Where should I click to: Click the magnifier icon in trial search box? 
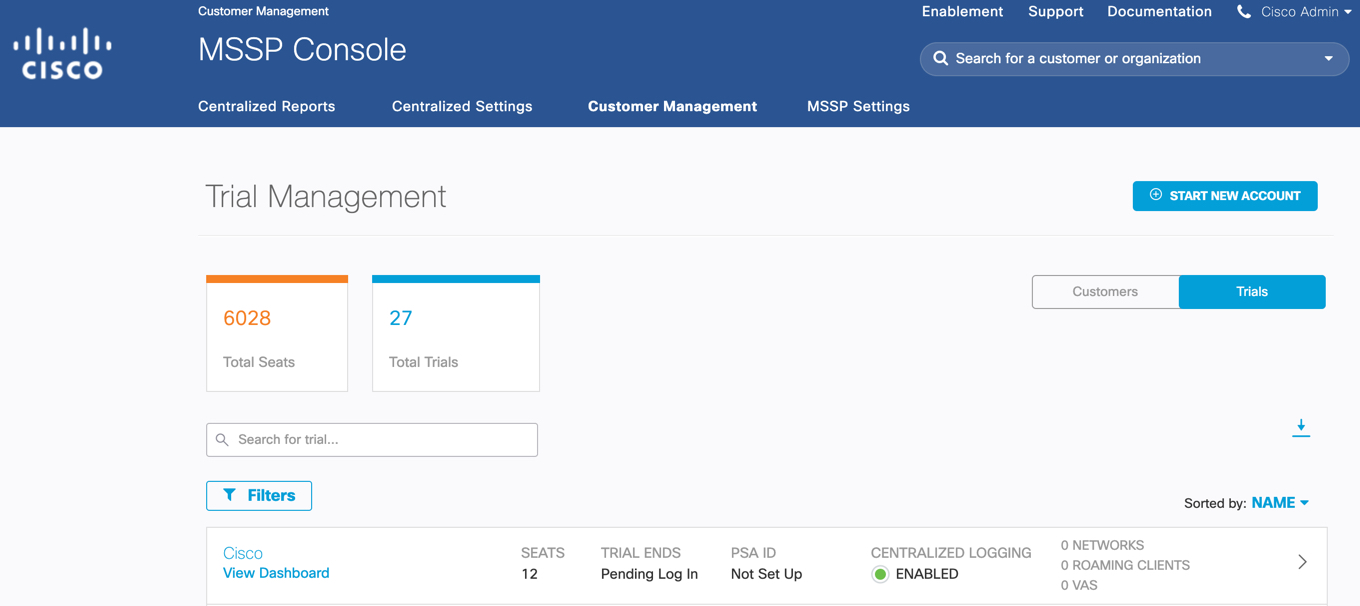pyautogui.click(x=222, y=440)
